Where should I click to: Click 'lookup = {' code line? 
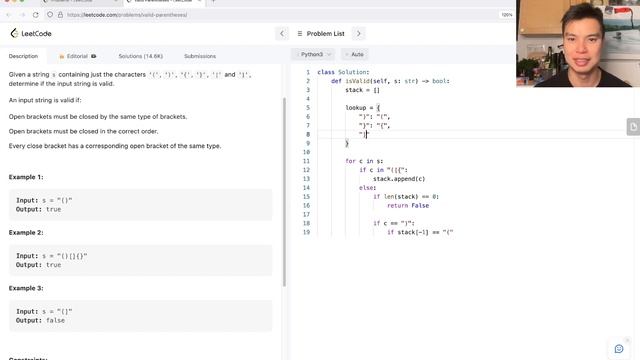click(362, 108)
